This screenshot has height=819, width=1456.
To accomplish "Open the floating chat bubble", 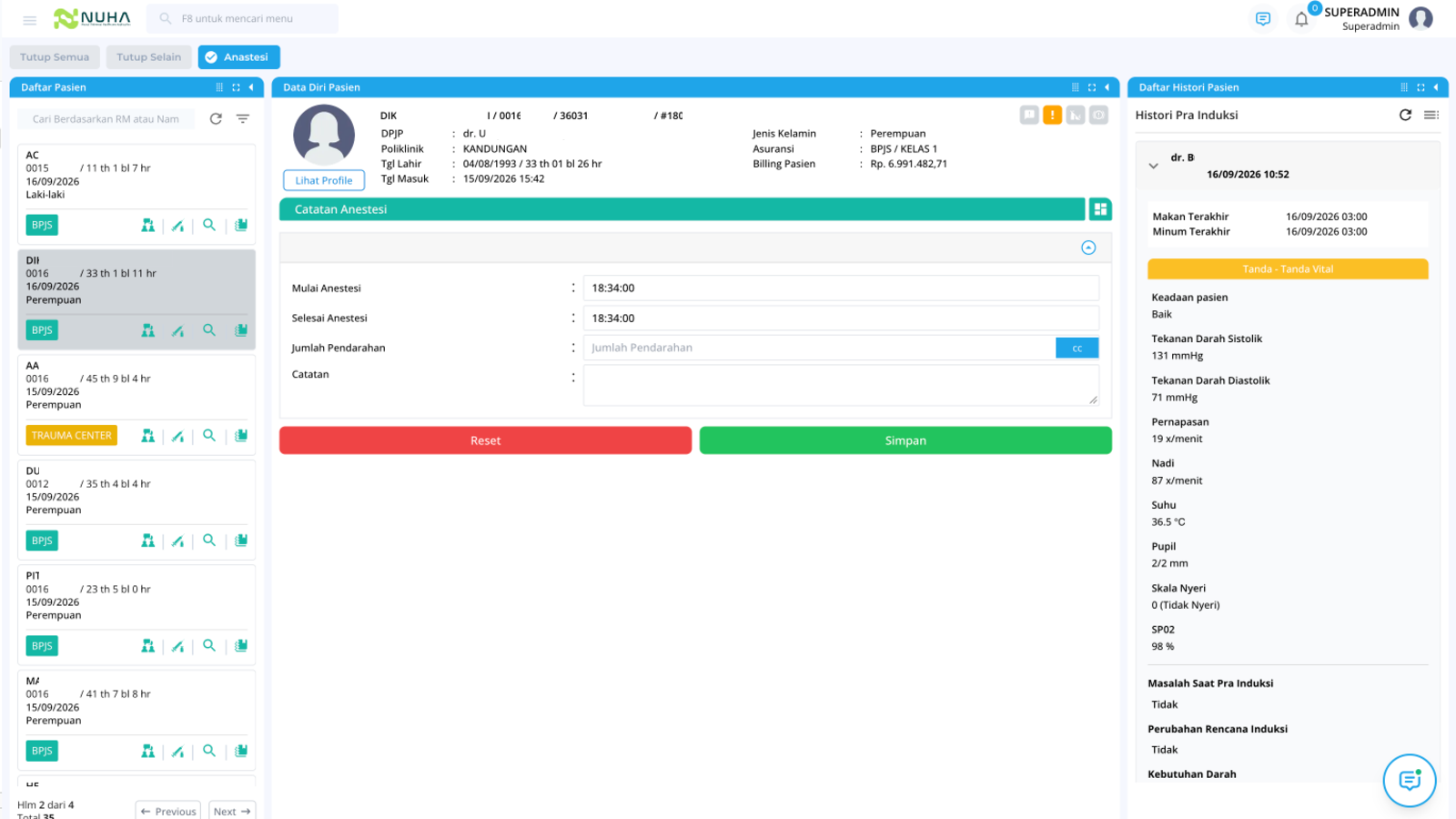I will pyautogui.click(x=1410, y=780).
